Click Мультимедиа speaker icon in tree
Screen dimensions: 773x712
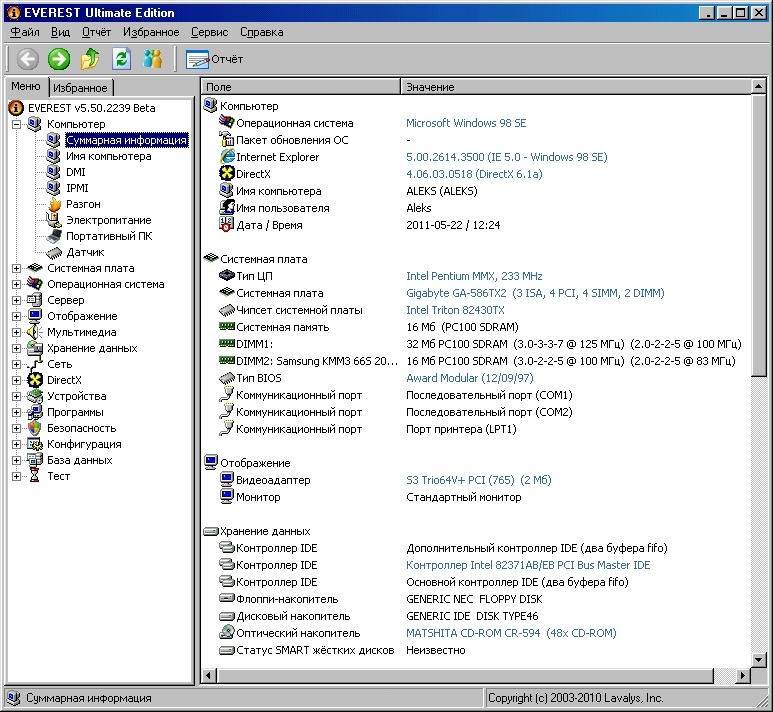(35, 332)
